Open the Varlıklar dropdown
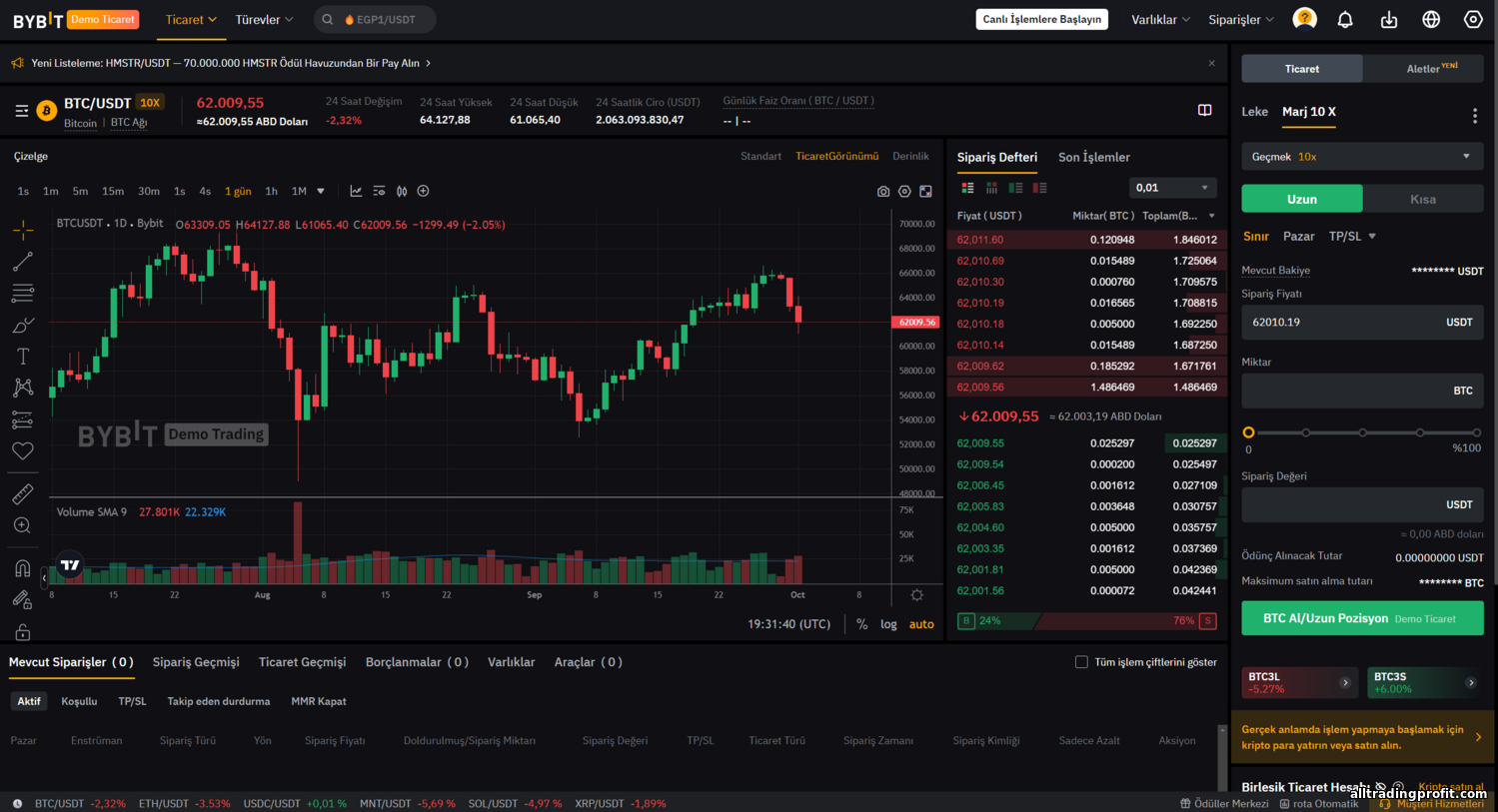This screenshot has width=1498, height=812. [1160, 19]
